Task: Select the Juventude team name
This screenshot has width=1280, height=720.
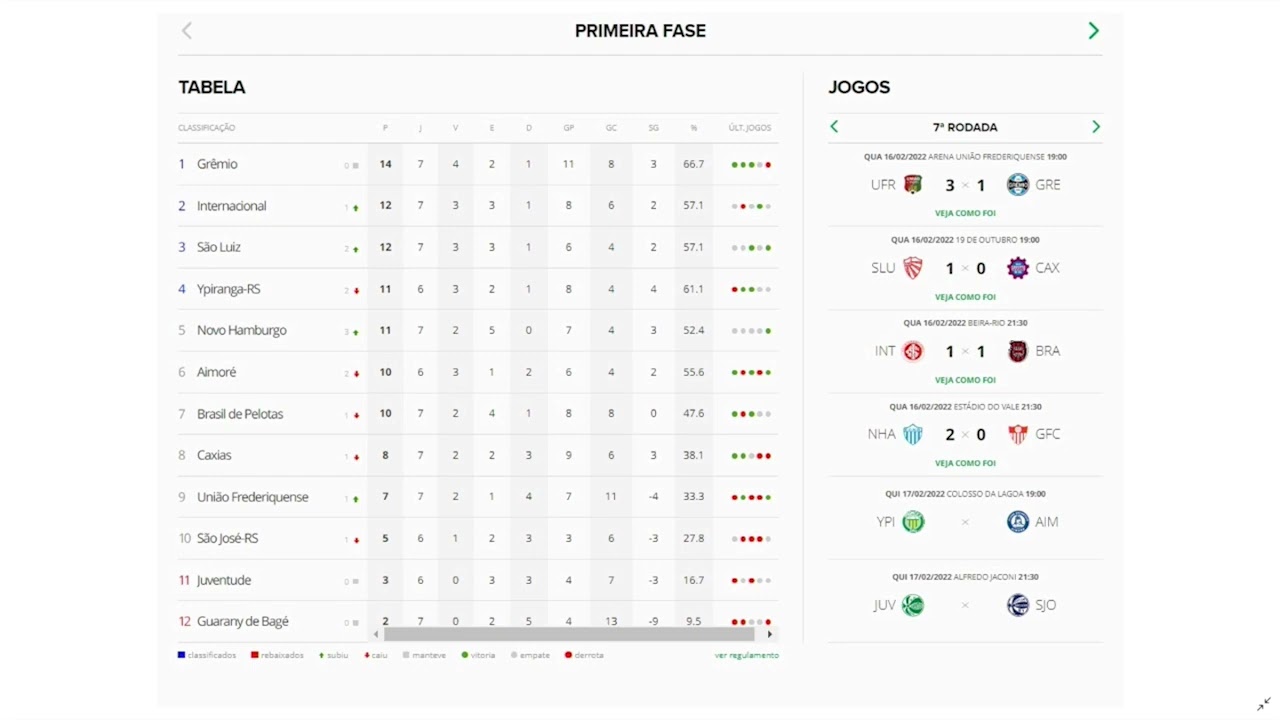Action: click(x=224, y=580)
